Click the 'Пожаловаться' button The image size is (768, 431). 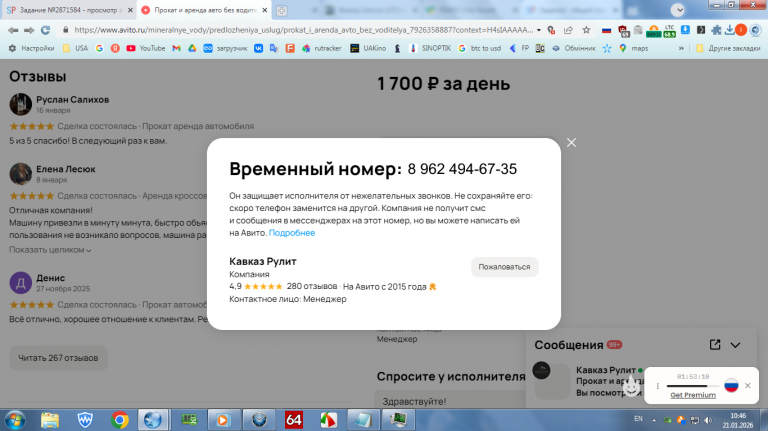[x=504, y=267]
